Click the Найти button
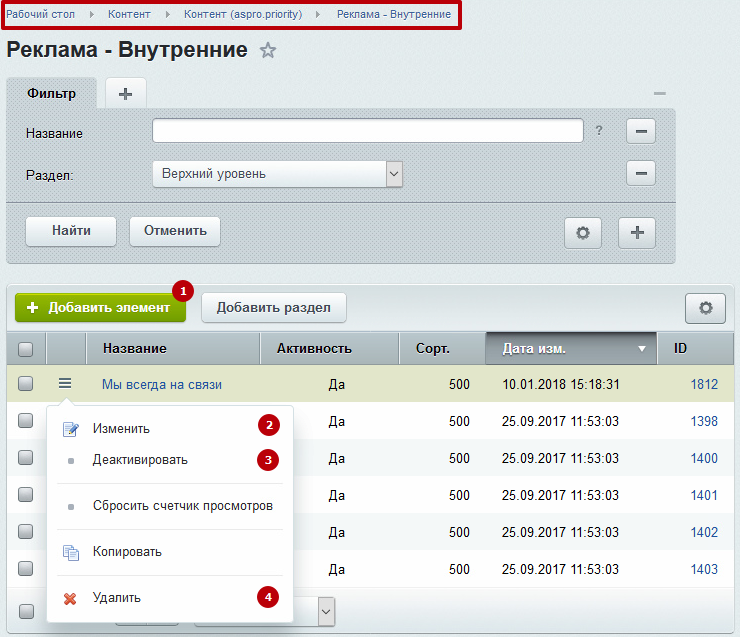This screenshot has height=637, width=740. pos(71,231)
